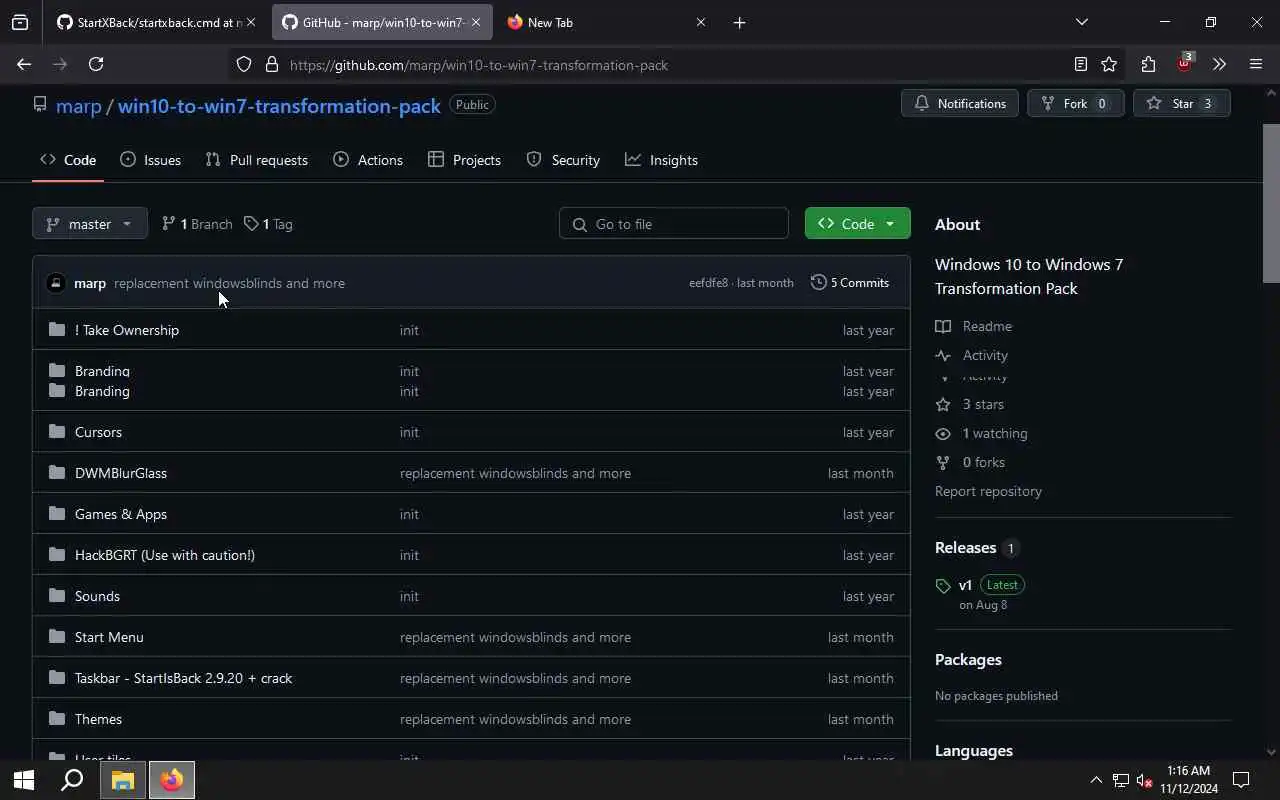
Task: Show more tools overflow chevrons
Action: [x=1219, y=64]
